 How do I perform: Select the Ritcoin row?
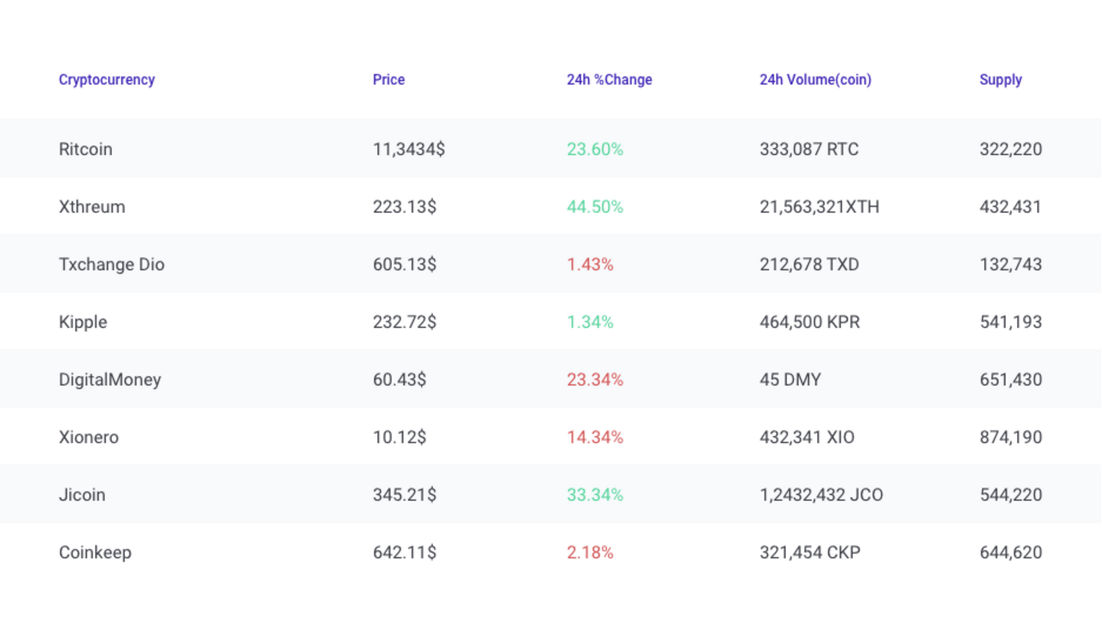coord(85,149)
